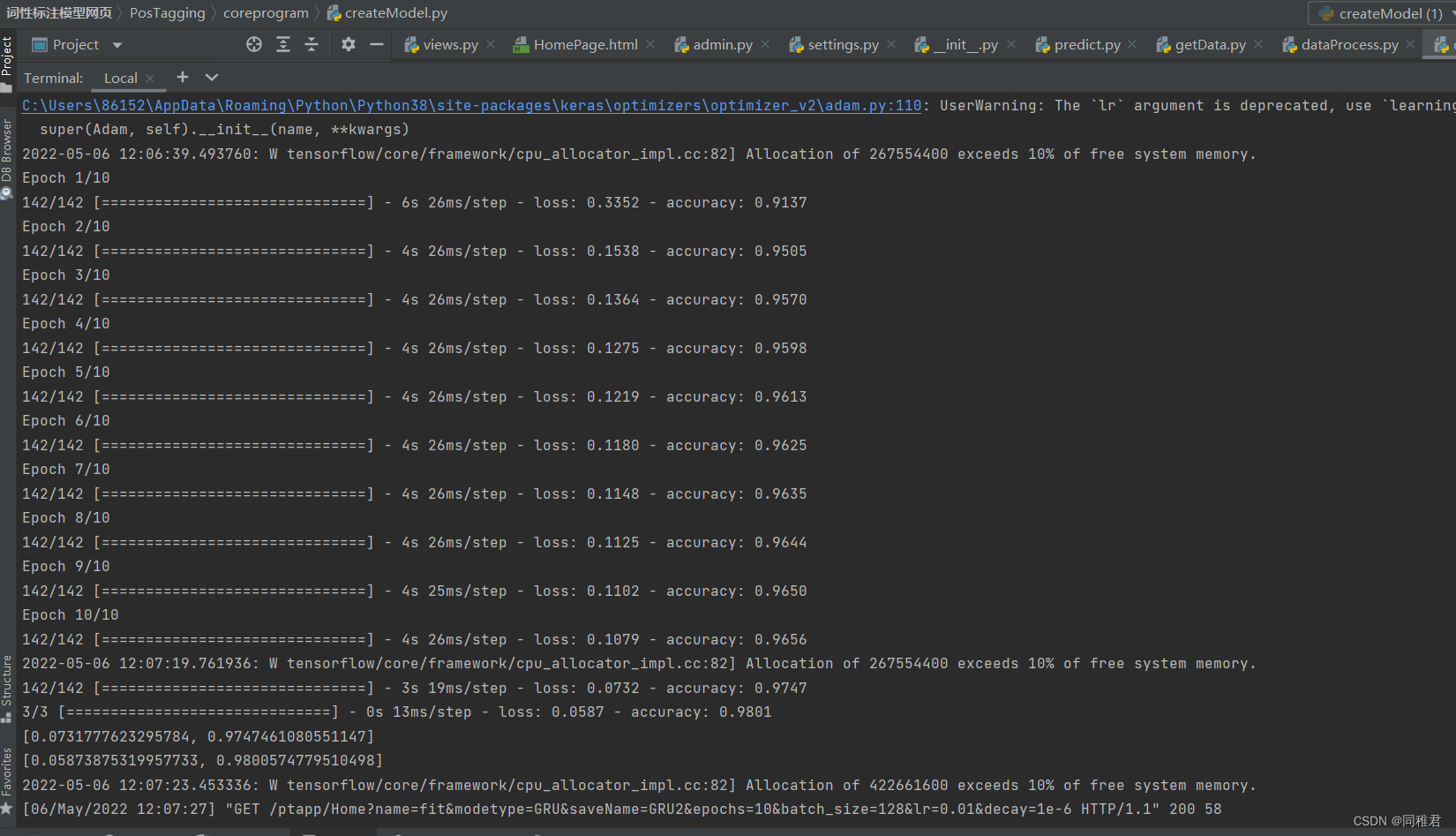Switch to the dataProcess.py tab

pyautogui.click(x=1340, y=44)
